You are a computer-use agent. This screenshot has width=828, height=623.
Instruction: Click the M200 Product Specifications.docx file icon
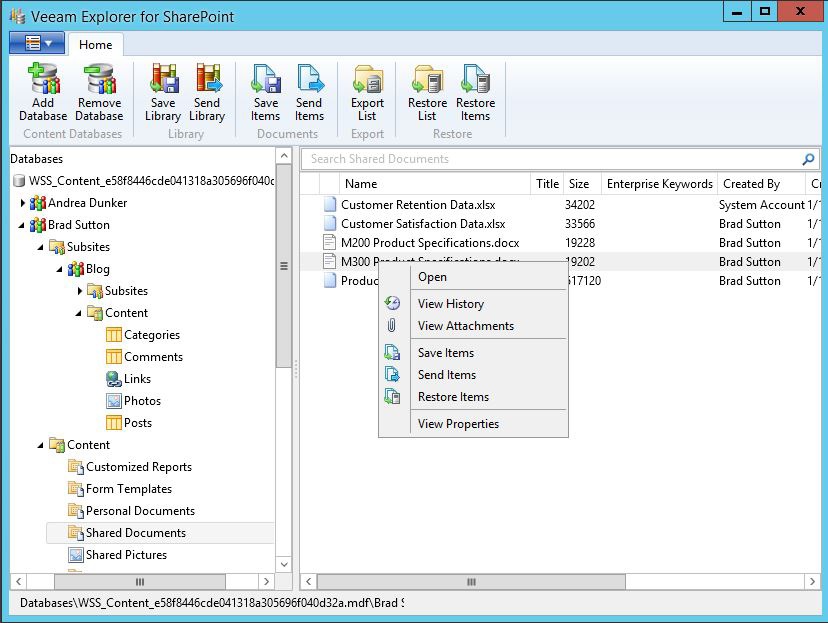(330, 242)
